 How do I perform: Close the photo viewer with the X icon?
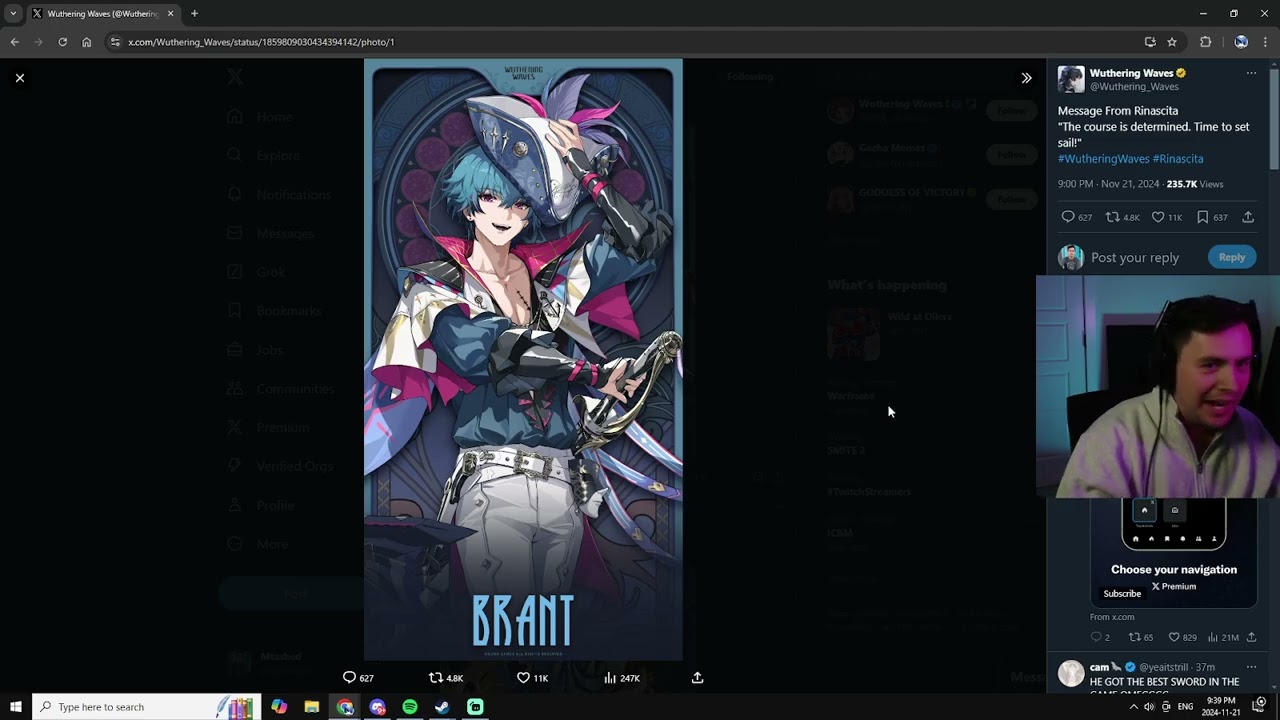pos(19,78)
